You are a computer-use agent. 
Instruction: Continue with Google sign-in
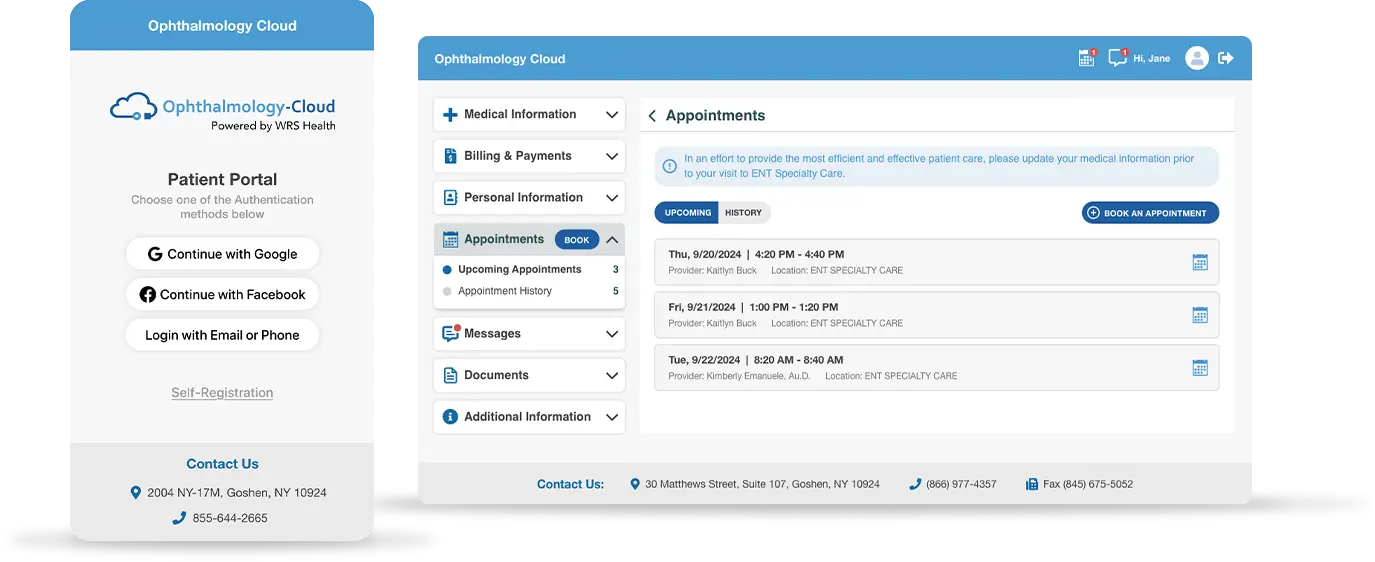tap(222, 254)
